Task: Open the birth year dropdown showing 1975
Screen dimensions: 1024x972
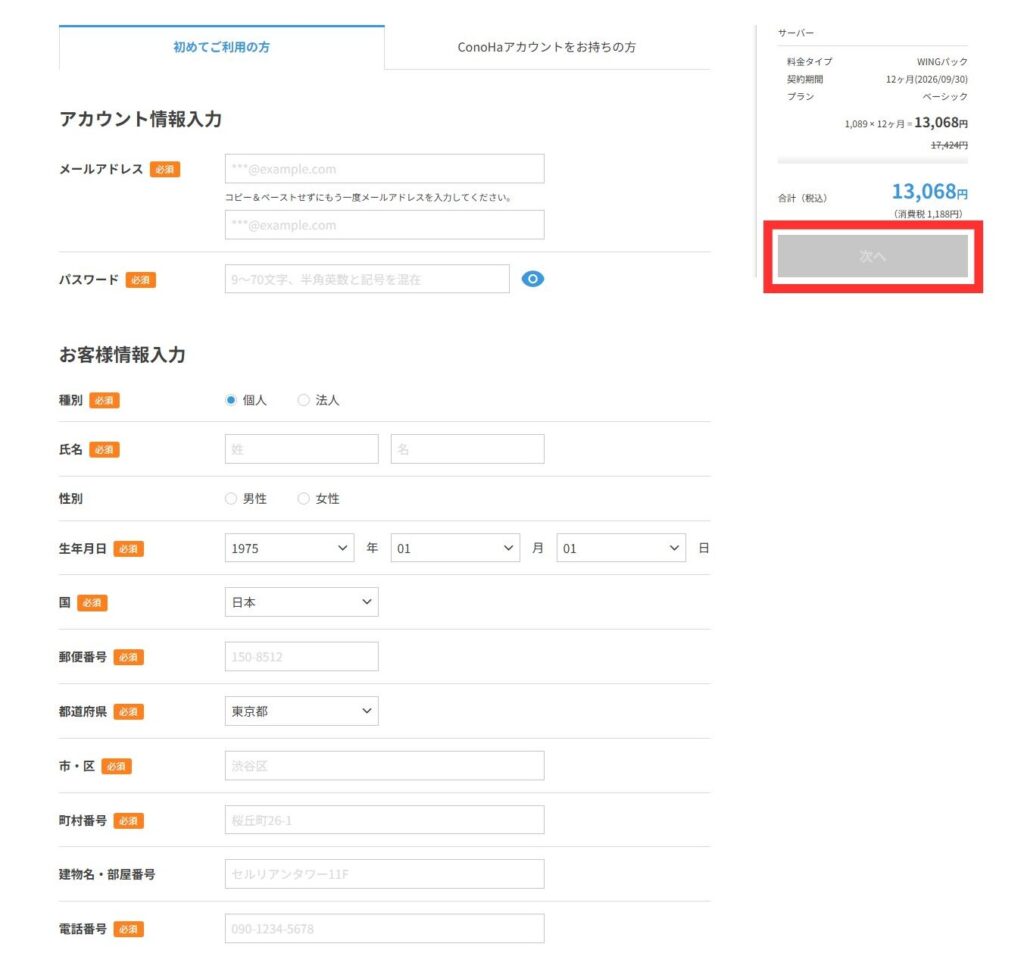Action: [289, 547]
